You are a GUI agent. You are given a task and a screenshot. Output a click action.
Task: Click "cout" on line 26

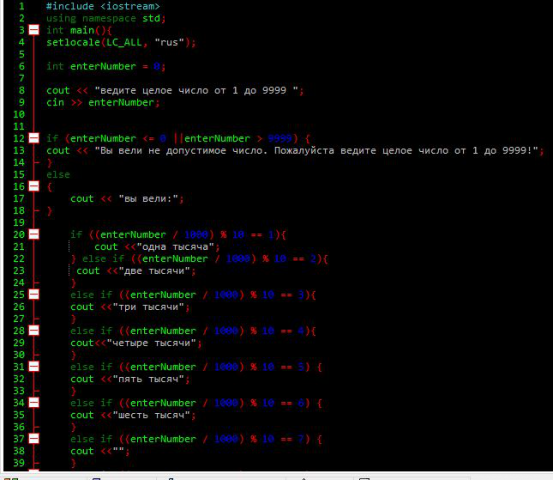(x=82, y=307)
